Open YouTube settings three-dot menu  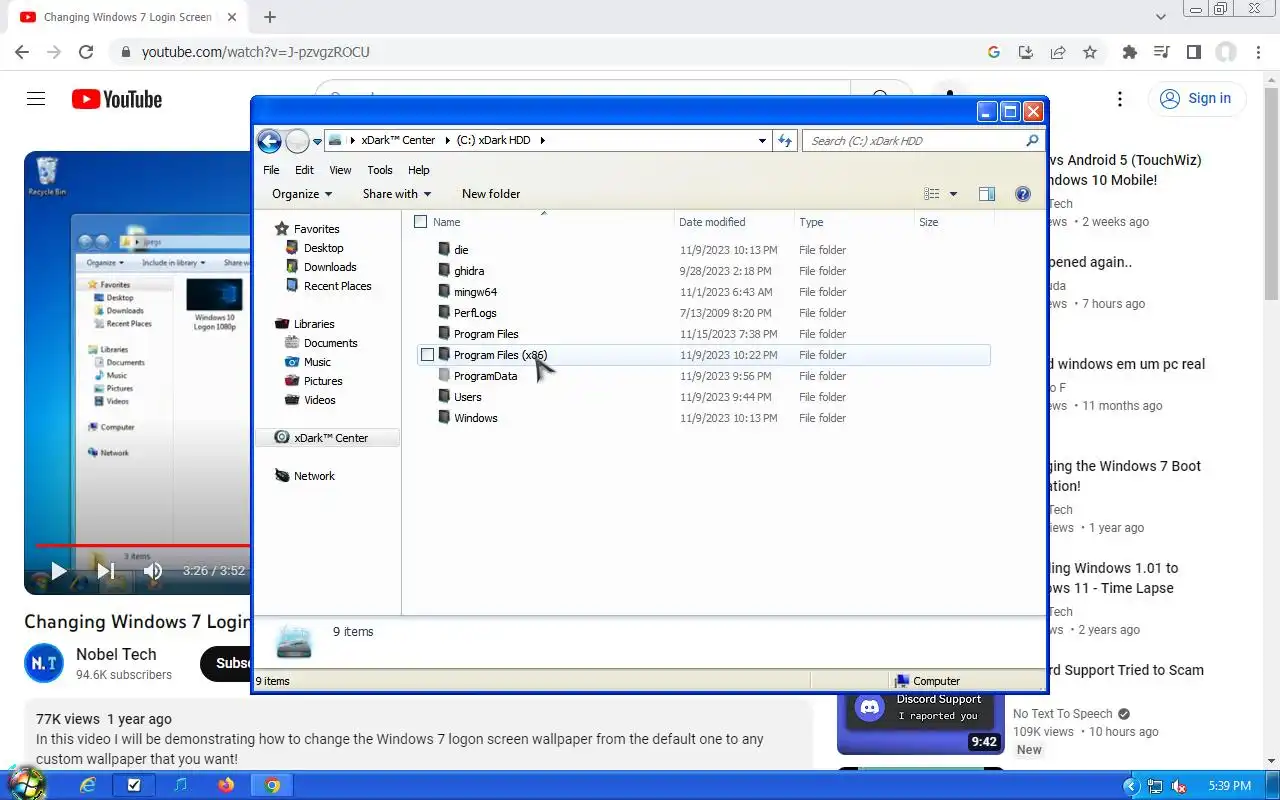tap(1120, 98)
